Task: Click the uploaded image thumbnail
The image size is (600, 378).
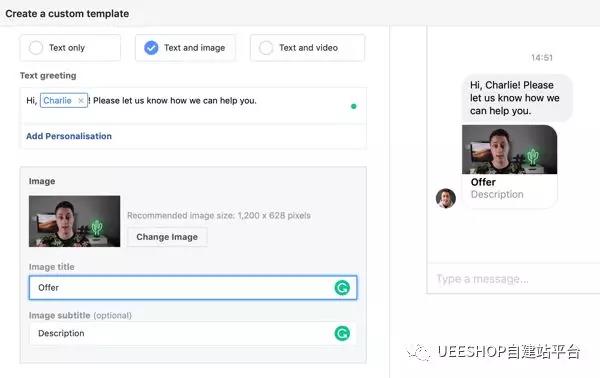Action: coord(75,221)
